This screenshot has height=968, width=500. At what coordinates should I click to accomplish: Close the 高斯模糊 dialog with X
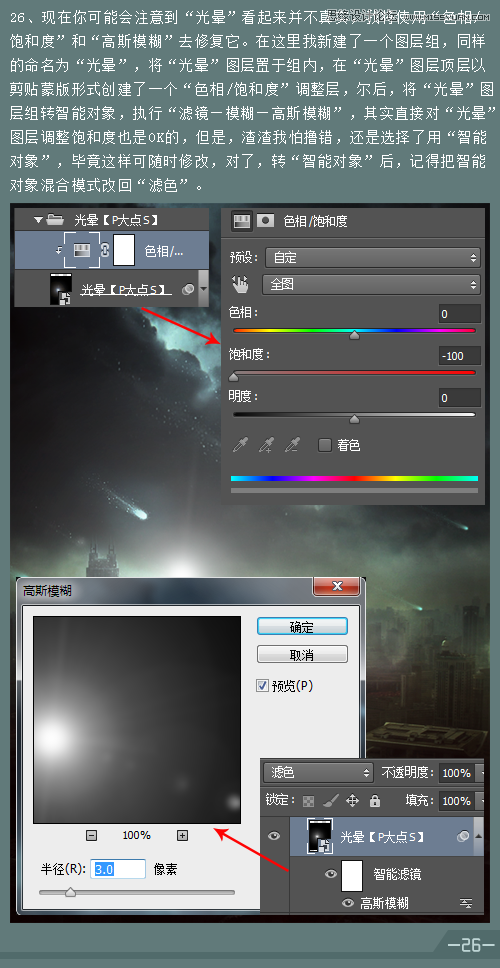[x=336, y=586]
